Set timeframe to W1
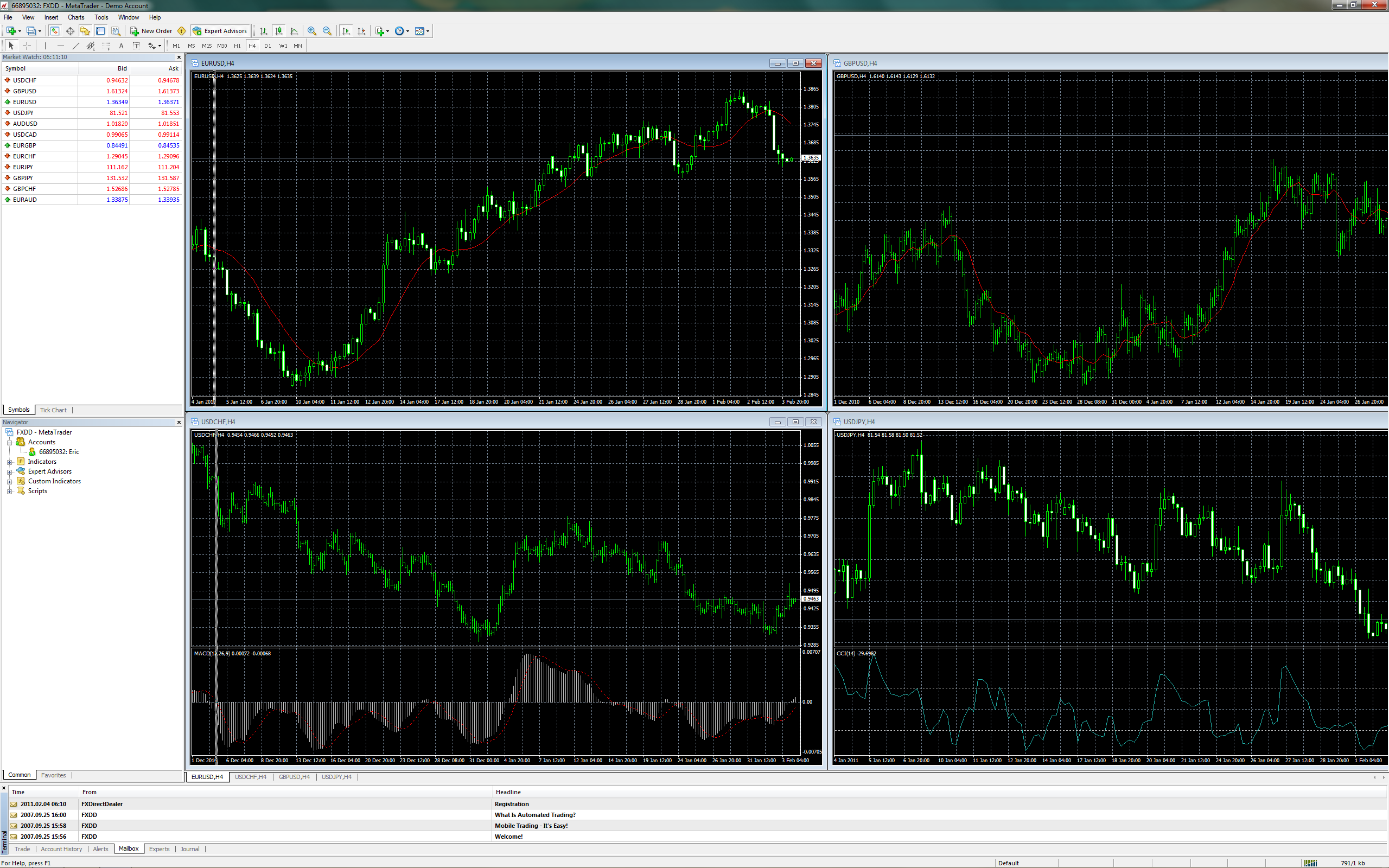The height and width of the screenshot is (868, 1389). 283,46
